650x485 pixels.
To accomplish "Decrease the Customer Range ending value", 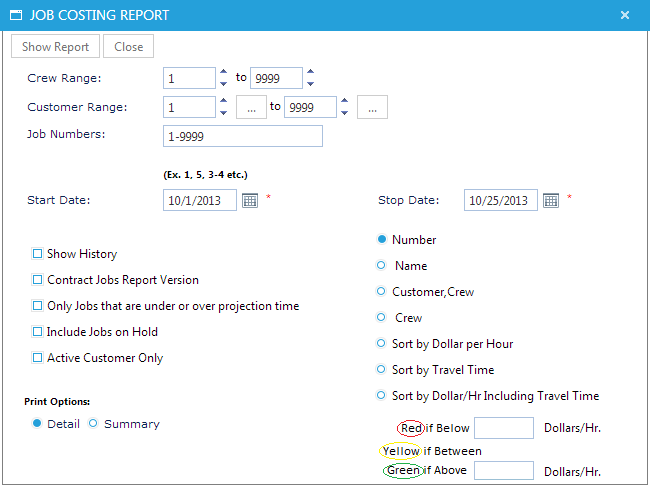I will click(344, 113).
